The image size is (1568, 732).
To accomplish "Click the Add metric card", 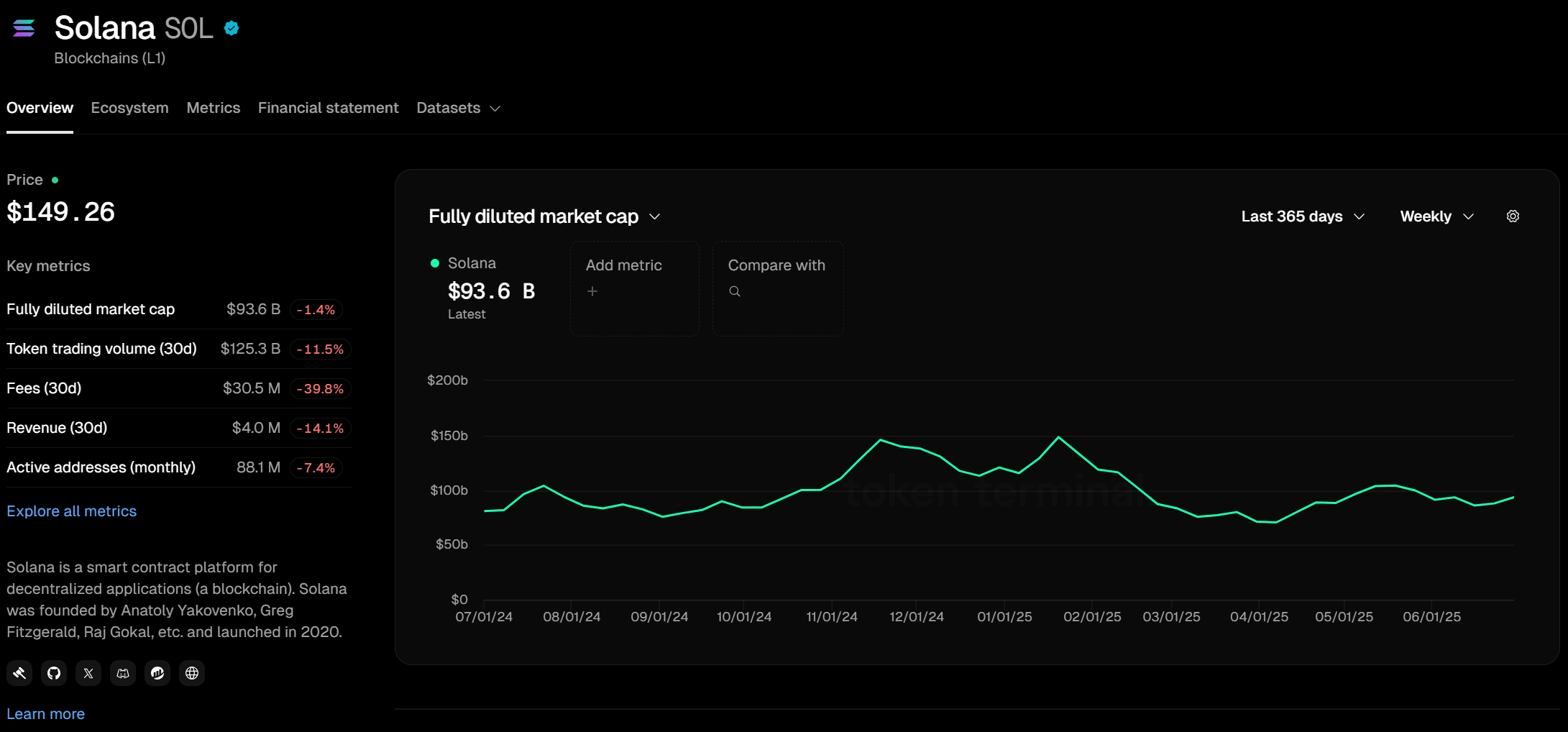I will pos(635,288).
